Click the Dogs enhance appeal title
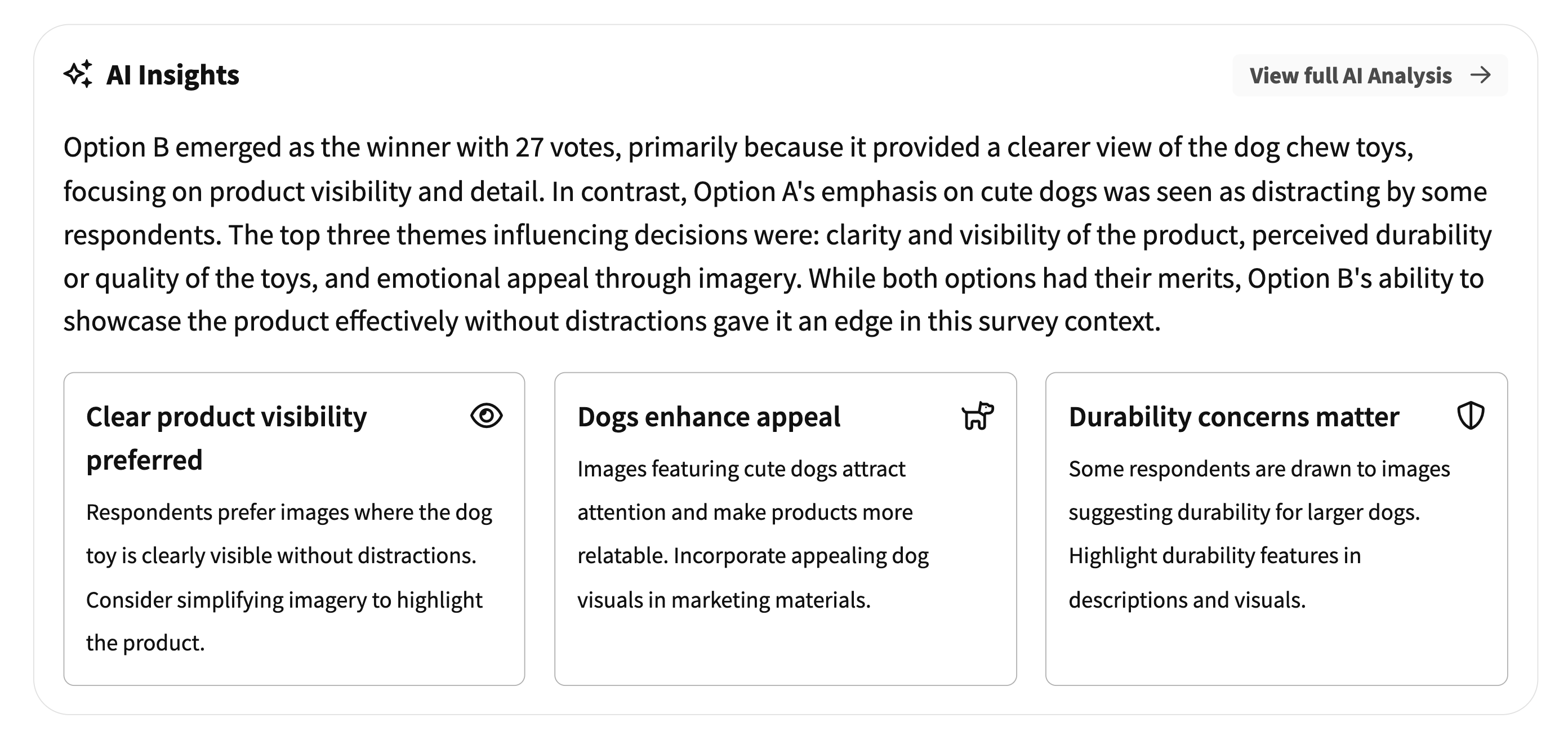1568x749 pixels. coord(709,417)
